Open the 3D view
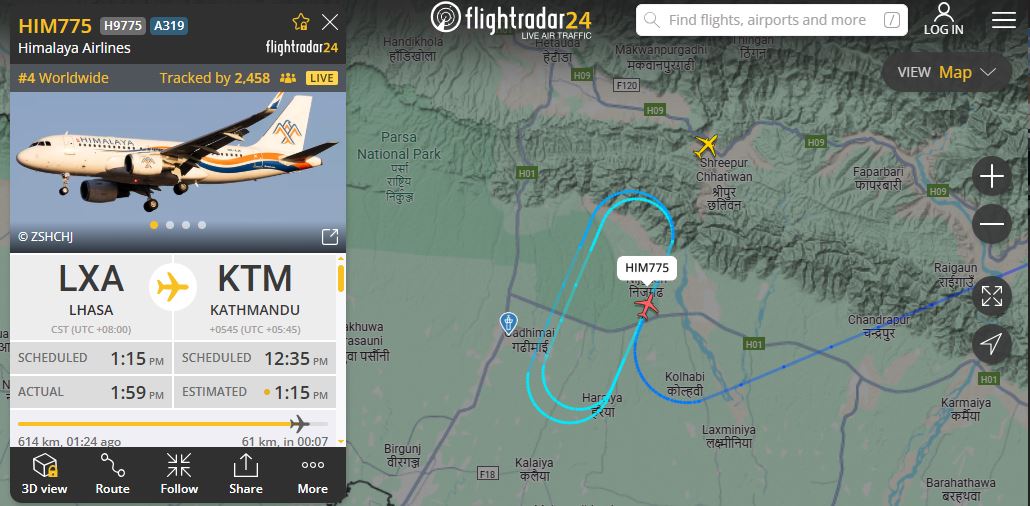Image resolution: width=1030 pixels, height=506 pixels. tap(45, 473)
